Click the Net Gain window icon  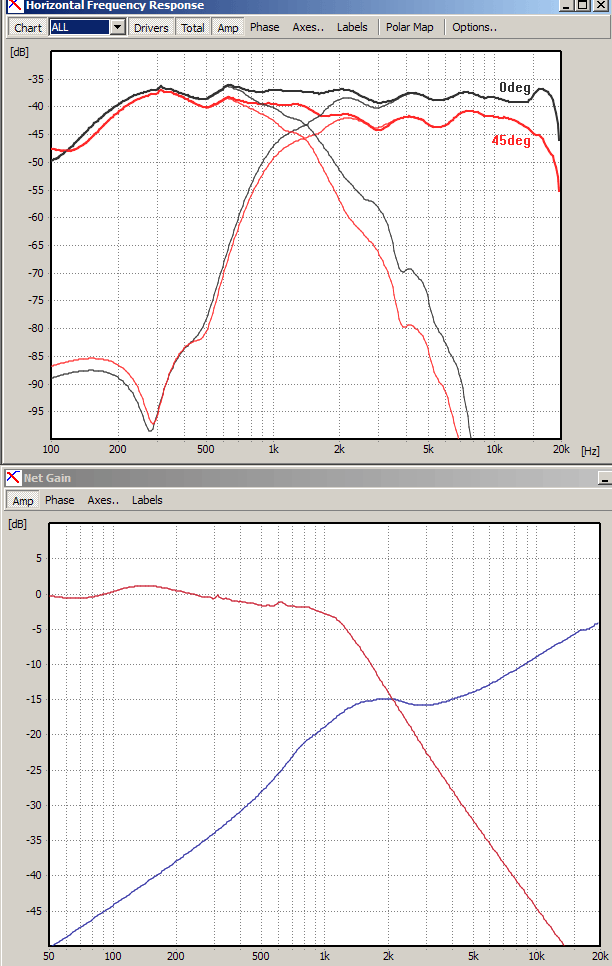(x=13, y=477)
